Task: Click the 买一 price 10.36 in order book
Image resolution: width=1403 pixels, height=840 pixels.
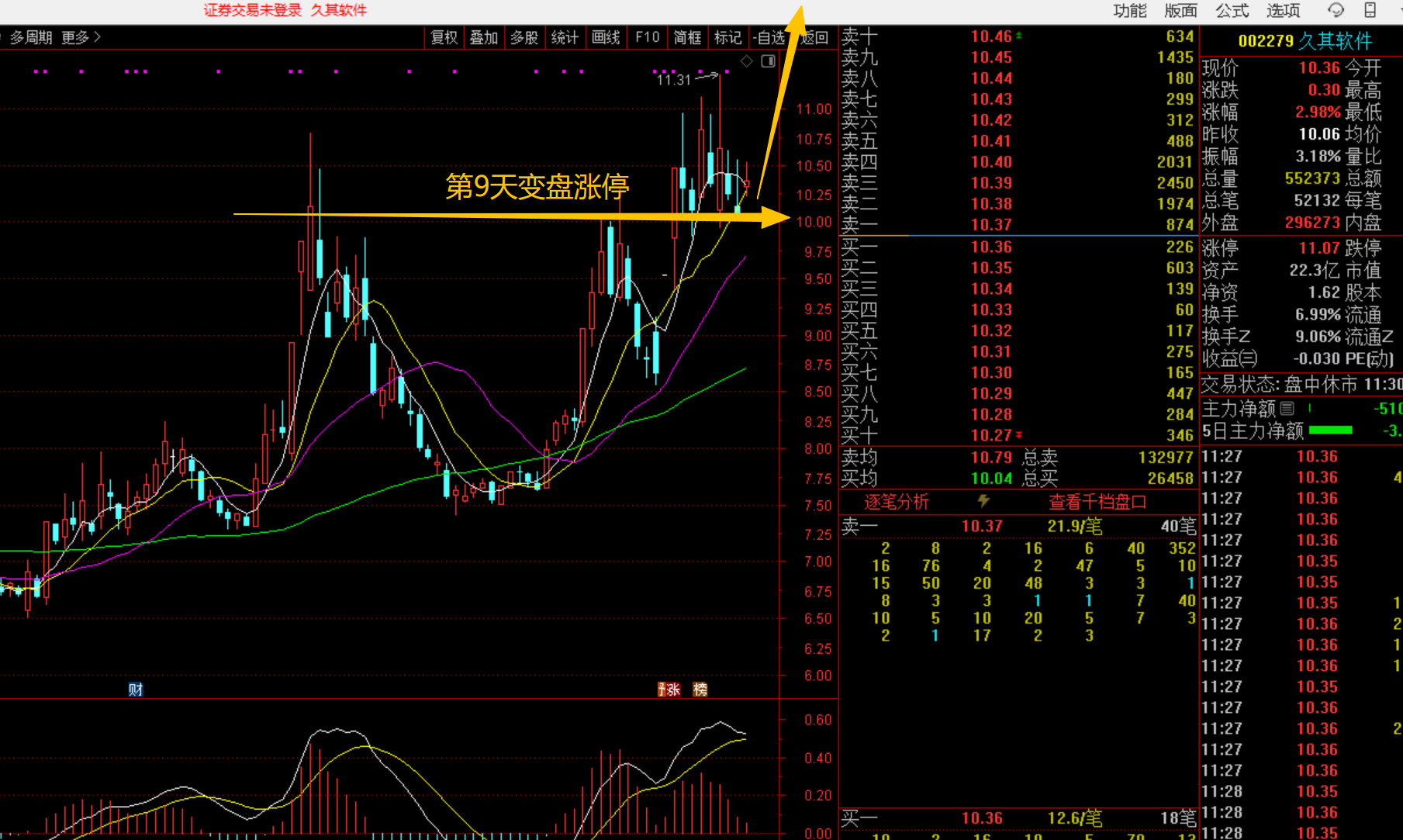Action: coord(991,247)
